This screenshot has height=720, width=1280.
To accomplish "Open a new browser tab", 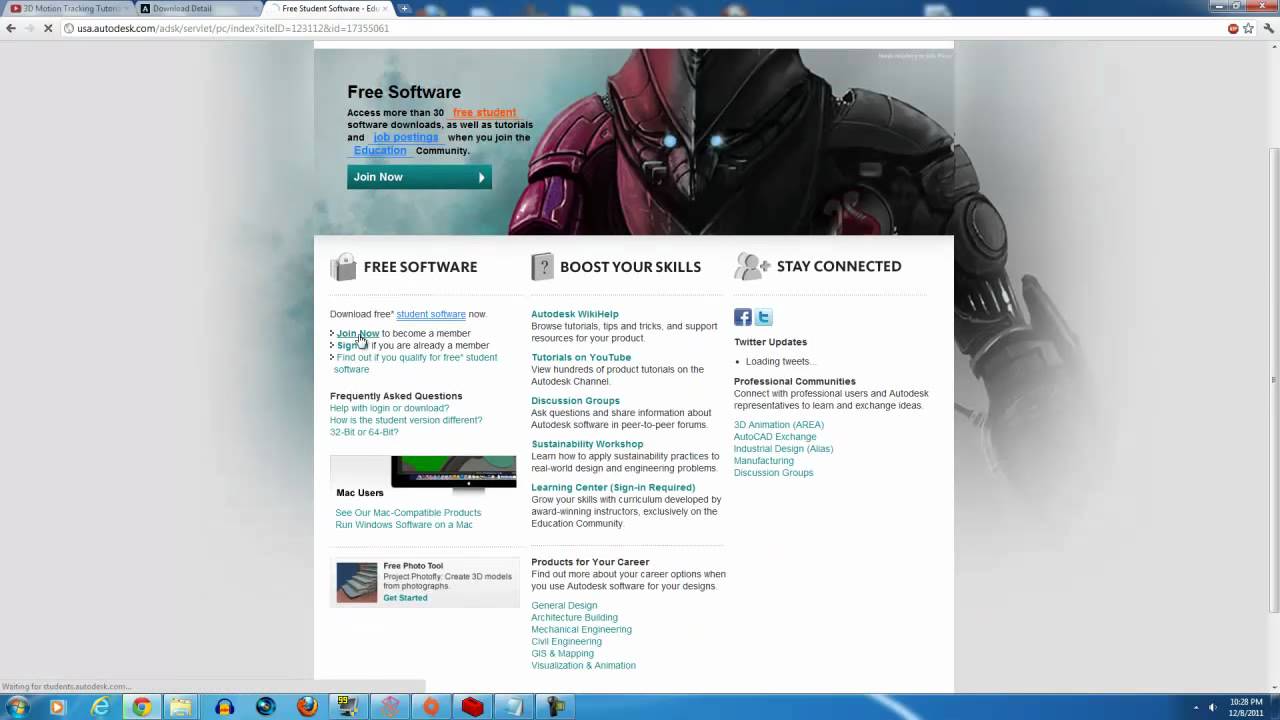I will 404,8.
